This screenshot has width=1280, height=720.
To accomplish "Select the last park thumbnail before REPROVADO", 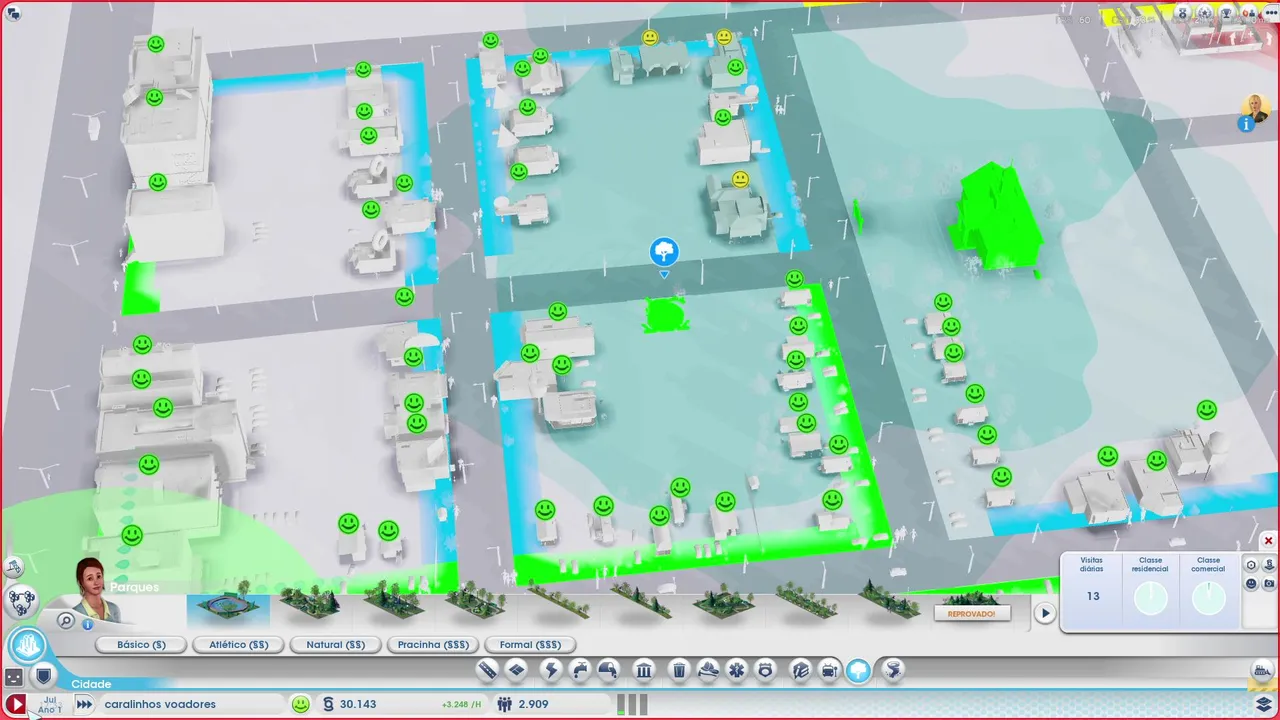I will (888, 601).
